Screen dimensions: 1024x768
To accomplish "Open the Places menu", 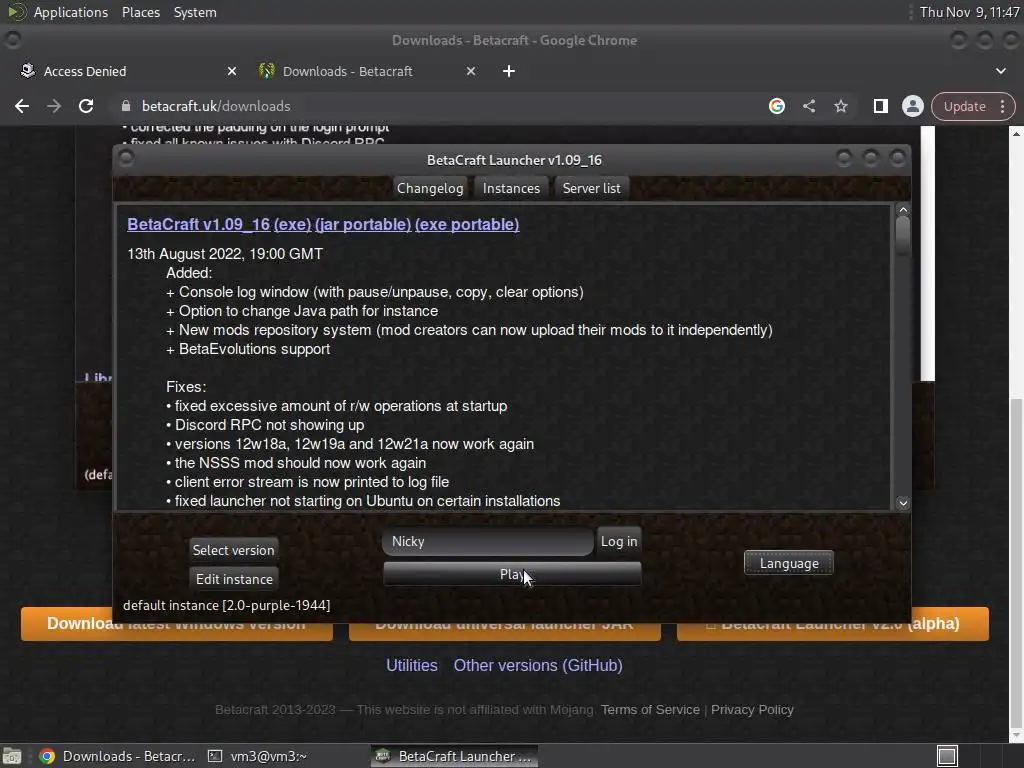I will [141, 12].
